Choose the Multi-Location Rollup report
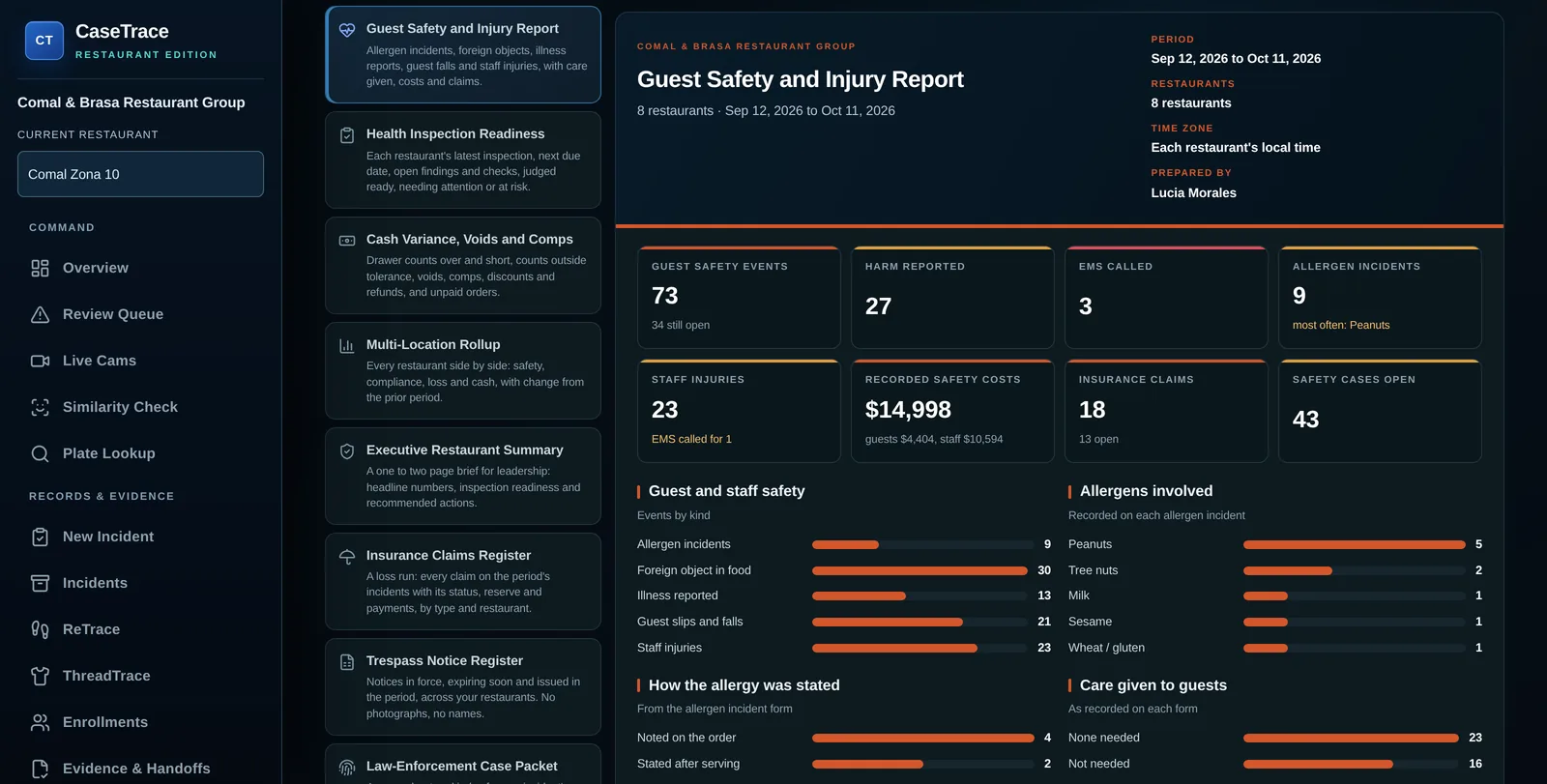The width and height of the screenshot is (1547, 784). click(463, 370)
